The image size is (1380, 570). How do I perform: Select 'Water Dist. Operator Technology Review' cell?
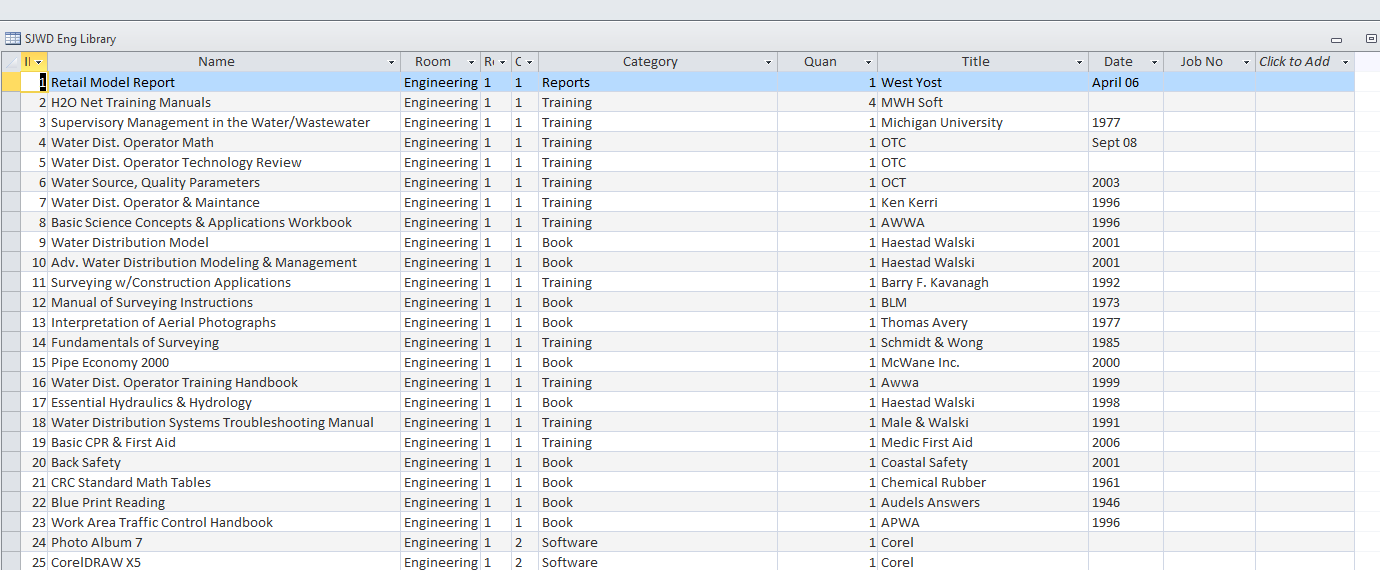(224, 162)
